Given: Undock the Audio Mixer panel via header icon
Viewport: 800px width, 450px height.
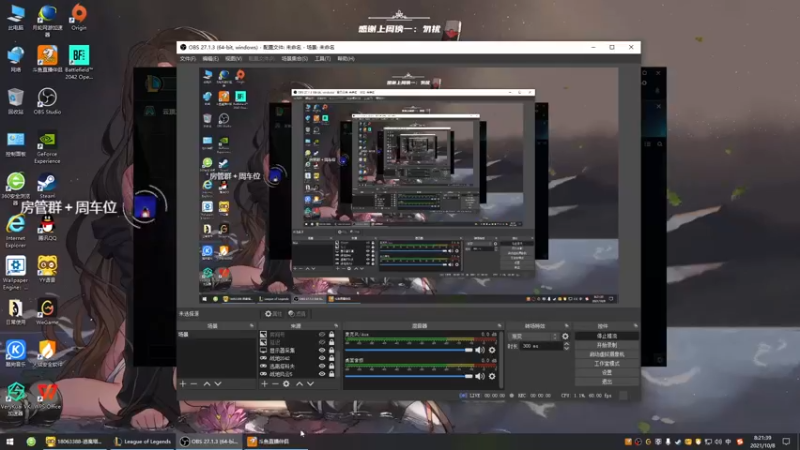Looking at the screenshot, I should (499, 326).
